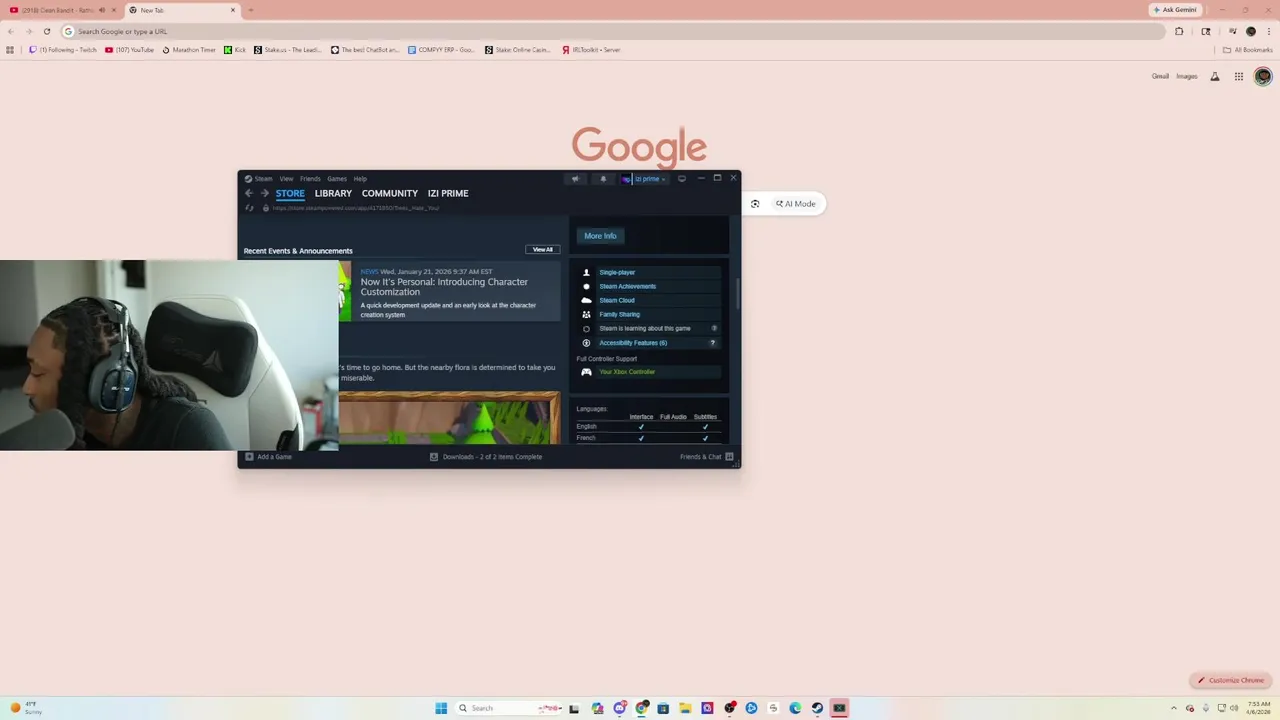Open the IZI PRIME profile tab
This screenshot has height=720, width=1280.
448,193
